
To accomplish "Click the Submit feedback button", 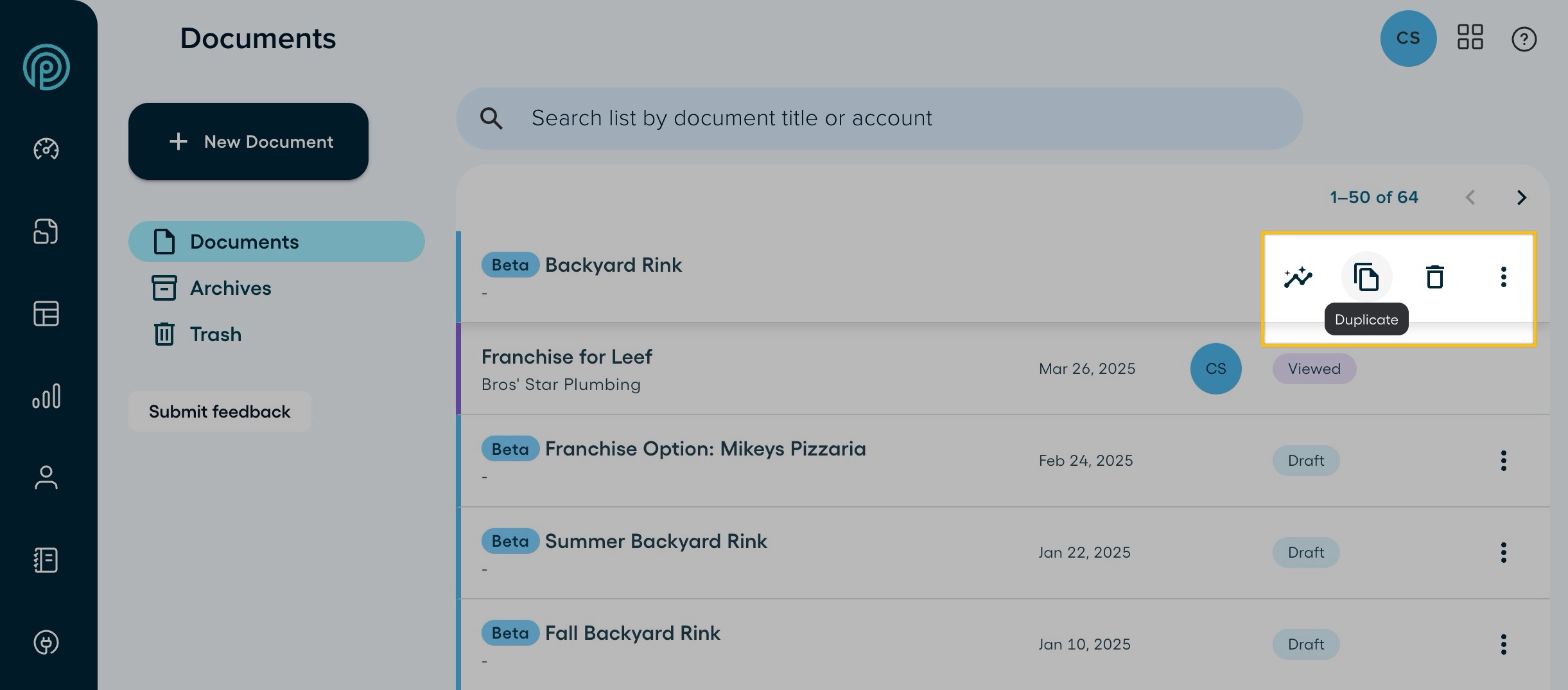I will 220,411.
